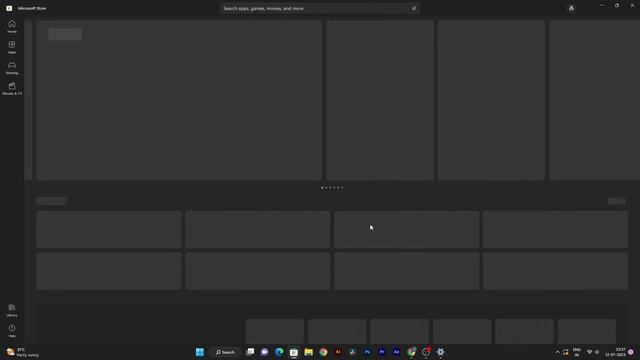Minimize the Microsoft Store window
The height and width of the screenshot is (360, 640).
click(x=602, y=5)
